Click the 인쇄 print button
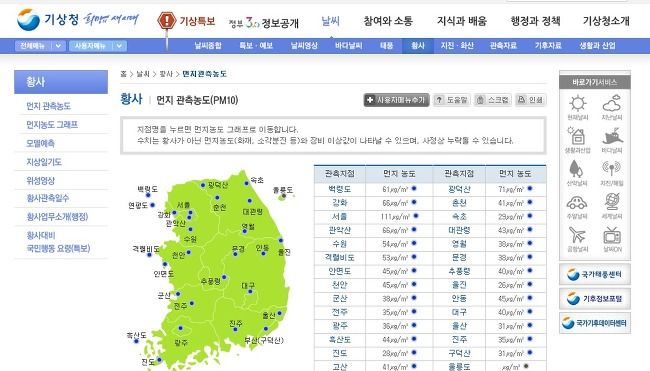Image resolution: width=650 pixels, height=371 pixels. [531, 100]
